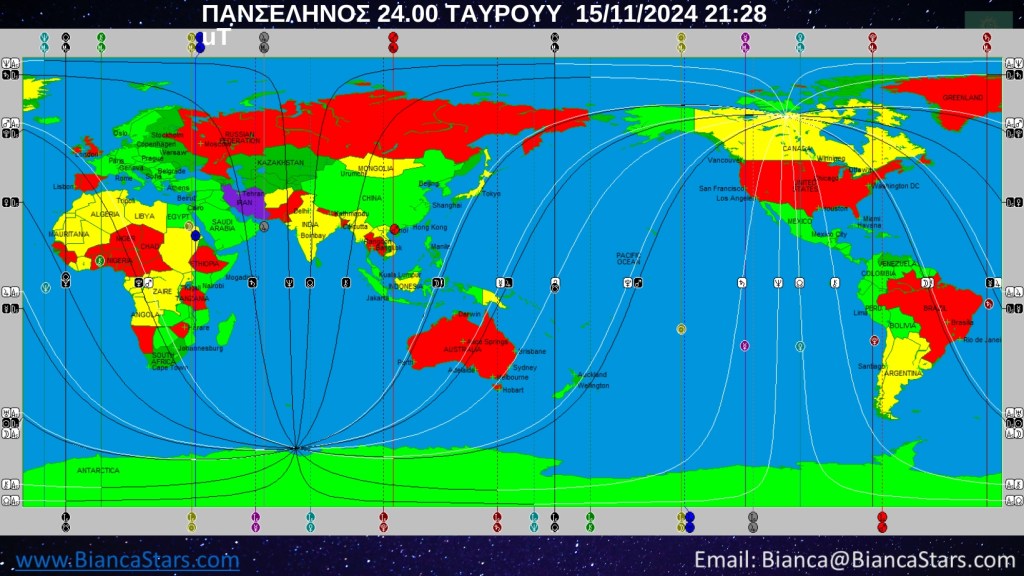The image size is (1024, 576).
Task: Click the Antarctica label on the map
Action: (x=98, y=470)
